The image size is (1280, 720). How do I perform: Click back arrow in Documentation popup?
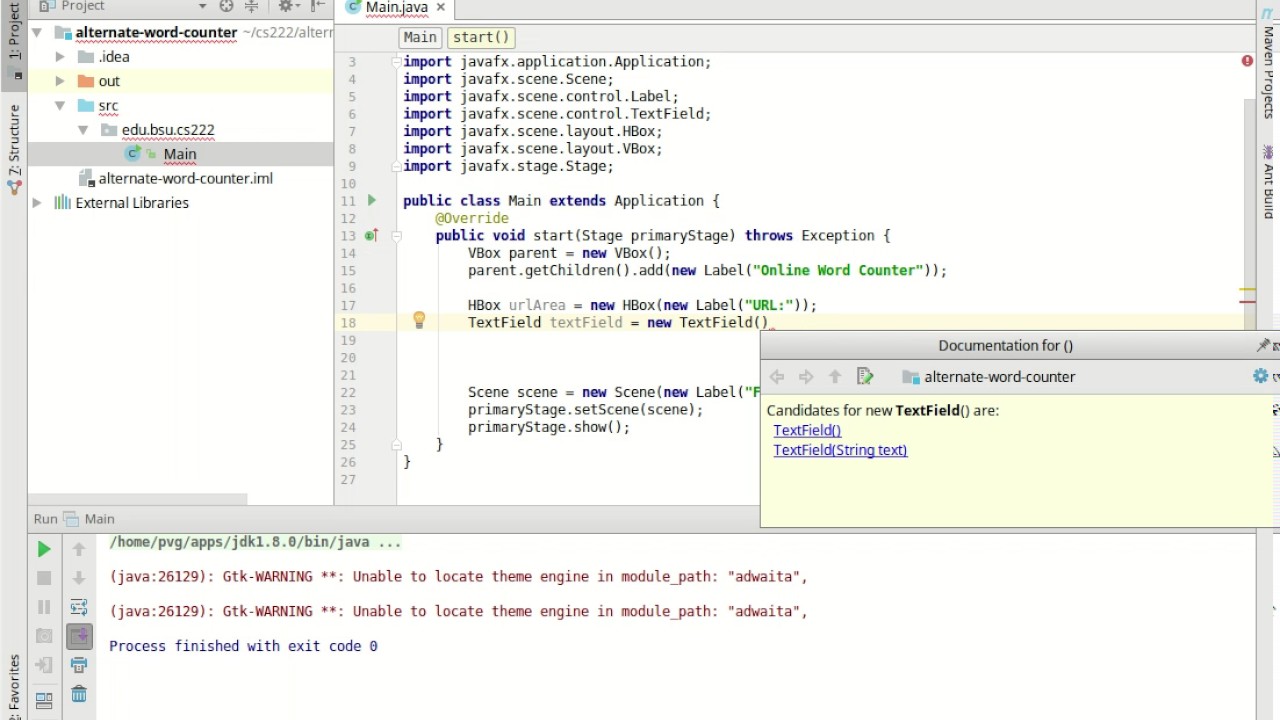tap(777, 377)
